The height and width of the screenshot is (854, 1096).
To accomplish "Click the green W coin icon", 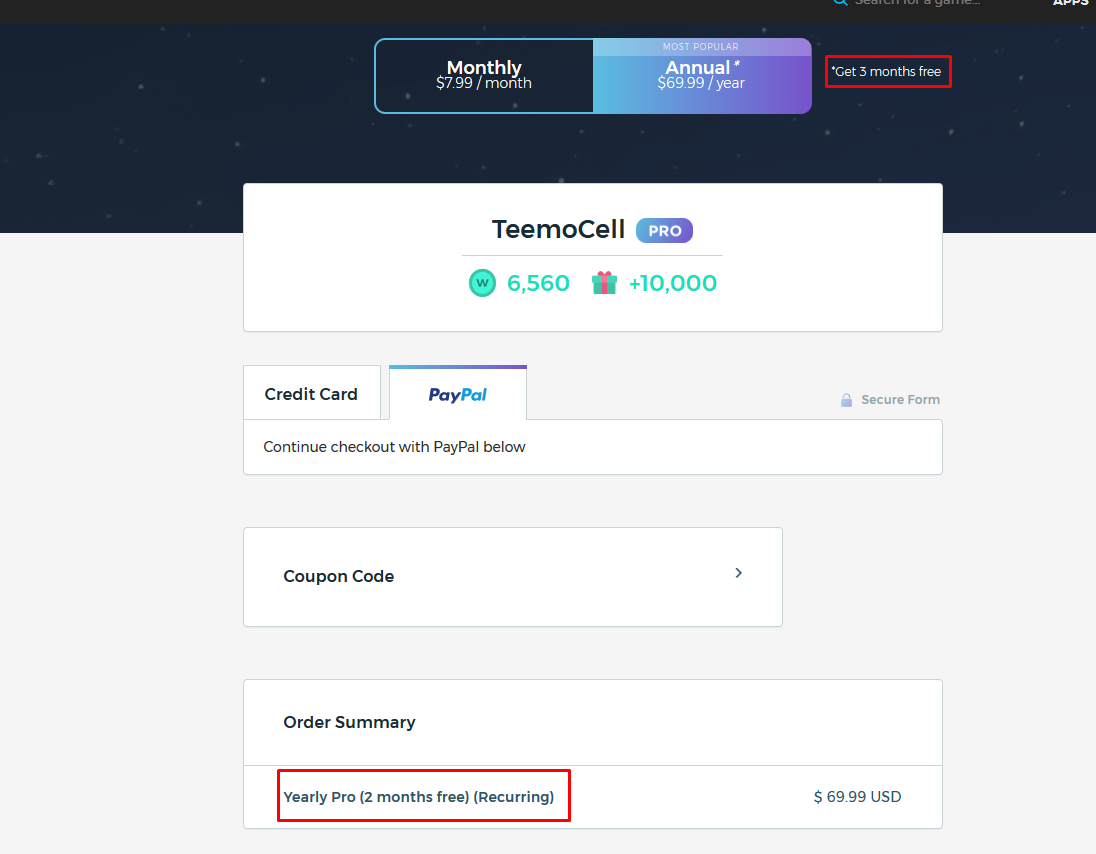I will [x=483, y=283].
